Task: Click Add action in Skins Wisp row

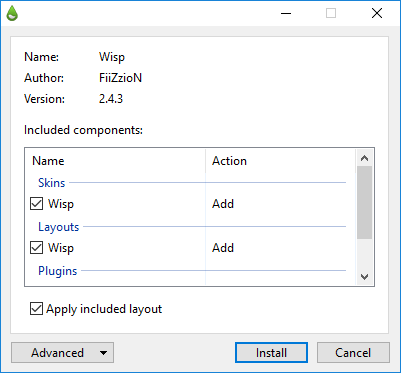Action: pos(223,204)
